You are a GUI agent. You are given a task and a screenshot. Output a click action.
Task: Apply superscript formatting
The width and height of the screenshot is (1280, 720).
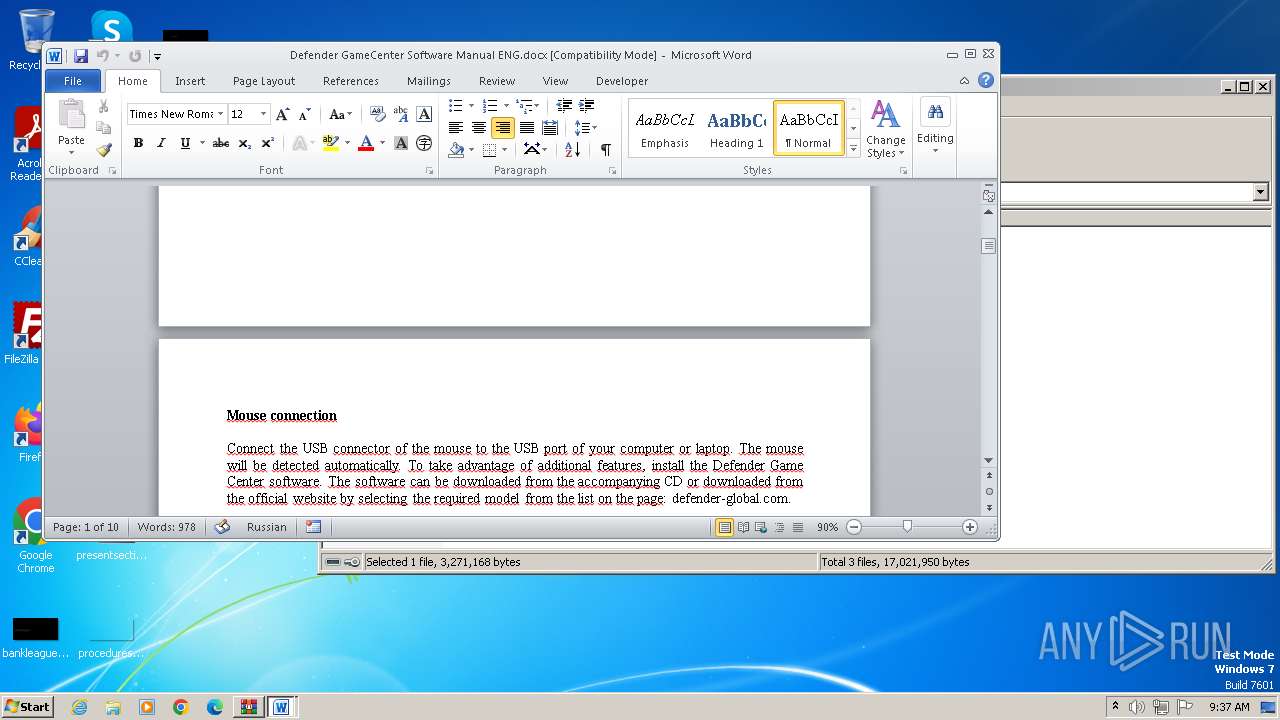[267, 143]
